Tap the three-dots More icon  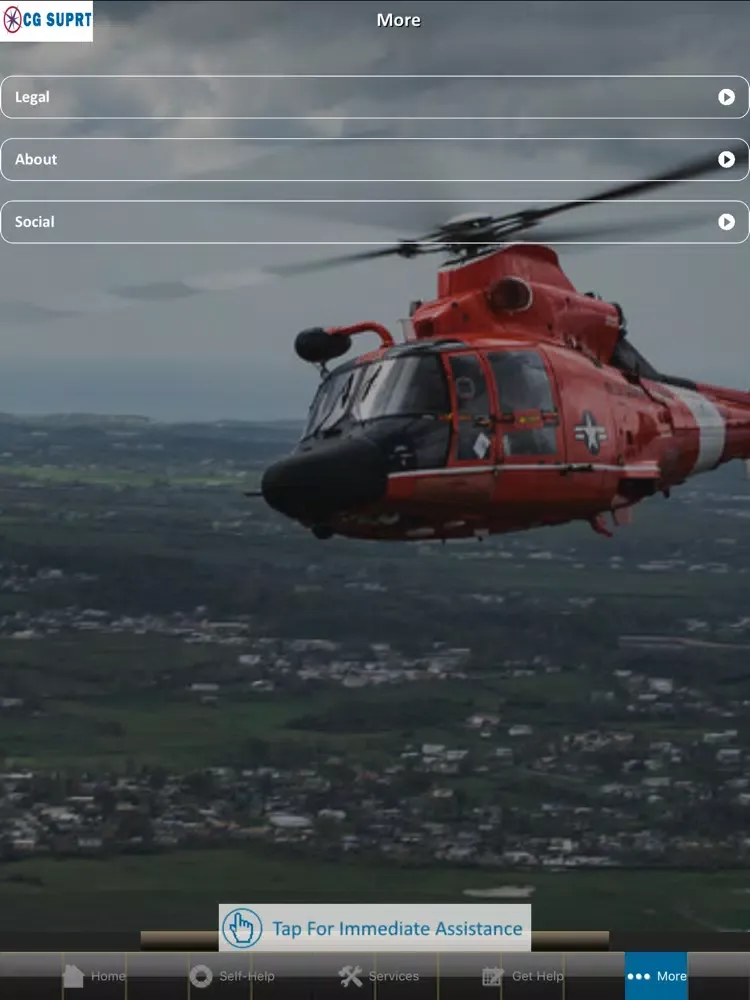638,976
